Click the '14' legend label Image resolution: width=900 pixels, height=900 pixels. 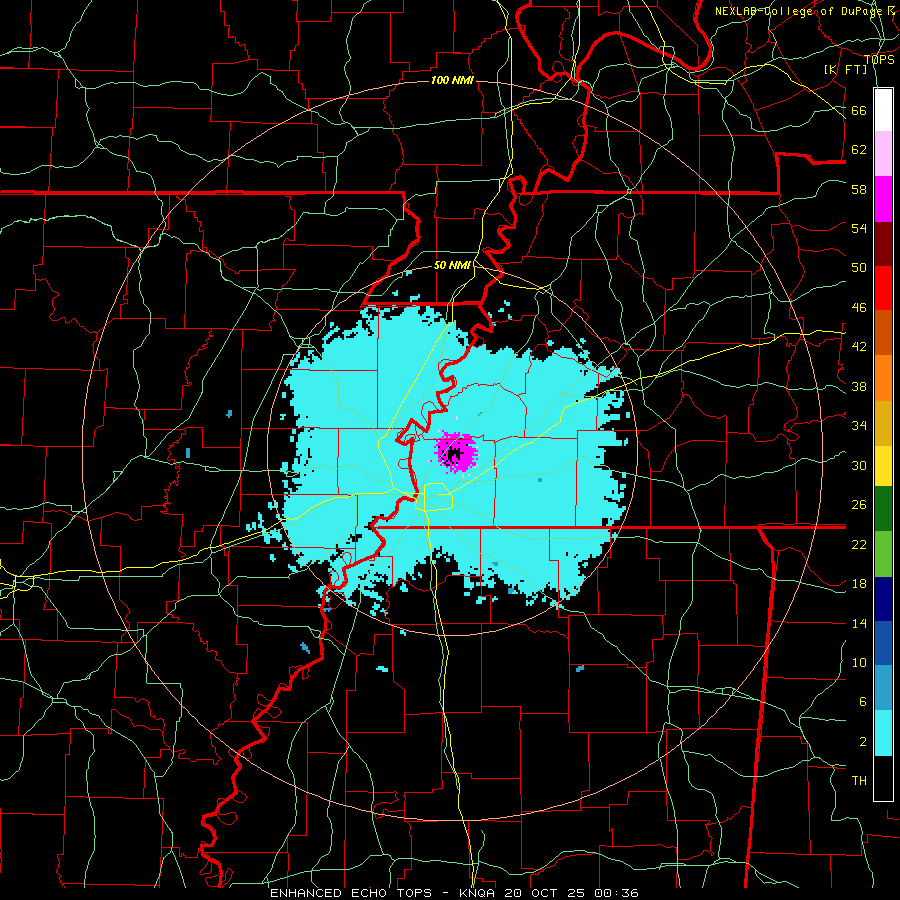pyautogui.click(x=859, y=623)
